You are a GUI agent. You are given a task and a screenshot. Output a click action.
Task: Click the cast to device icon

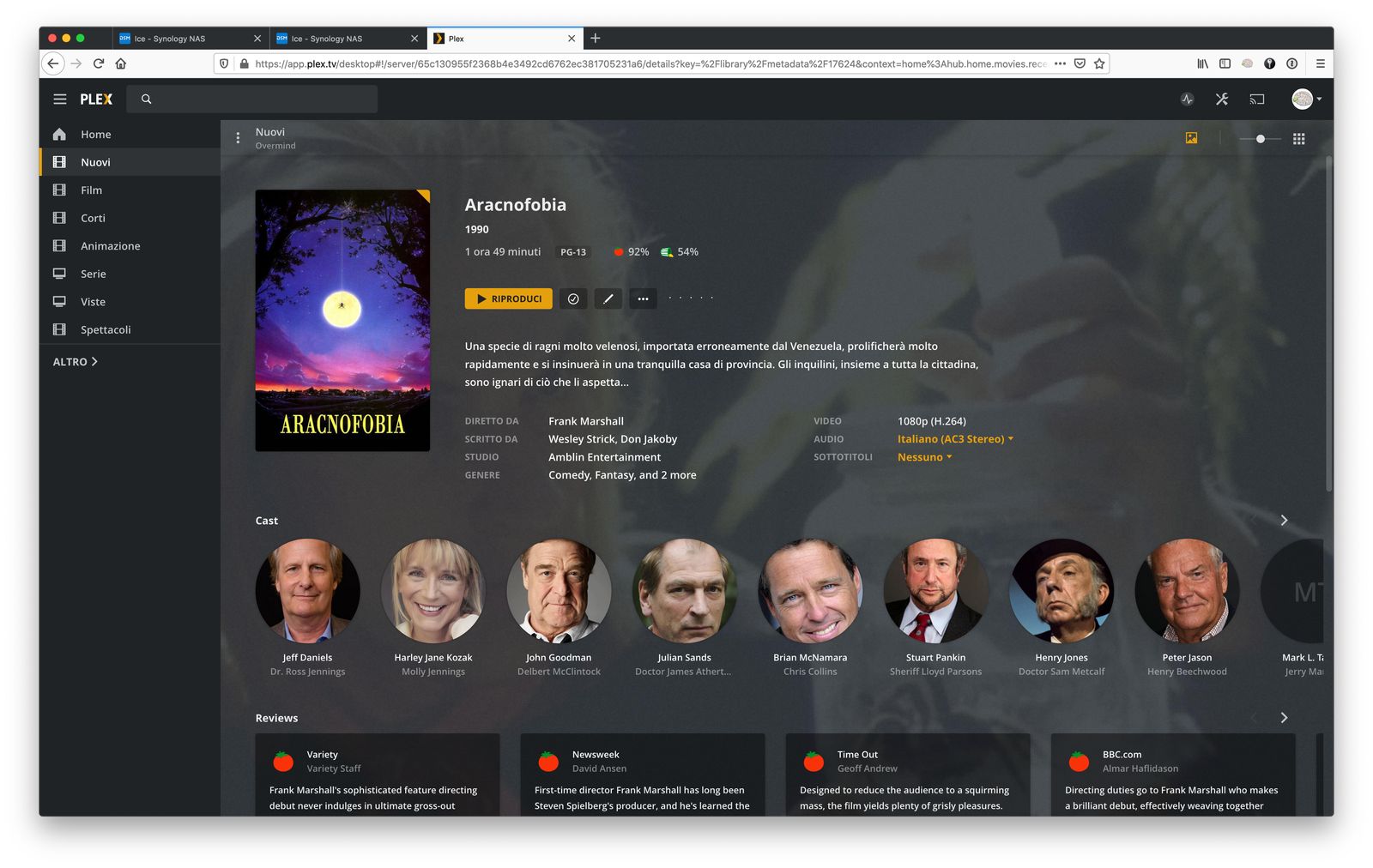tap(1257, 99)
